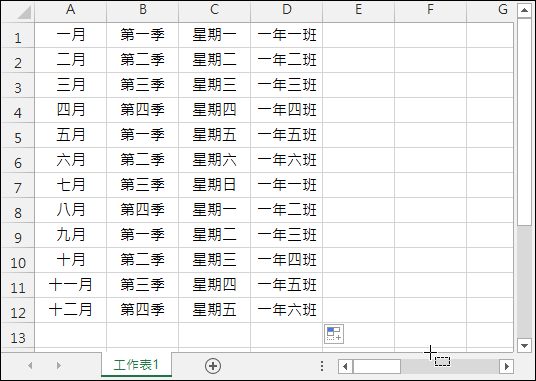Screen dimensions: 536x381
Task: Select 第三季 cell in row 11
Action: pos(143,285)
